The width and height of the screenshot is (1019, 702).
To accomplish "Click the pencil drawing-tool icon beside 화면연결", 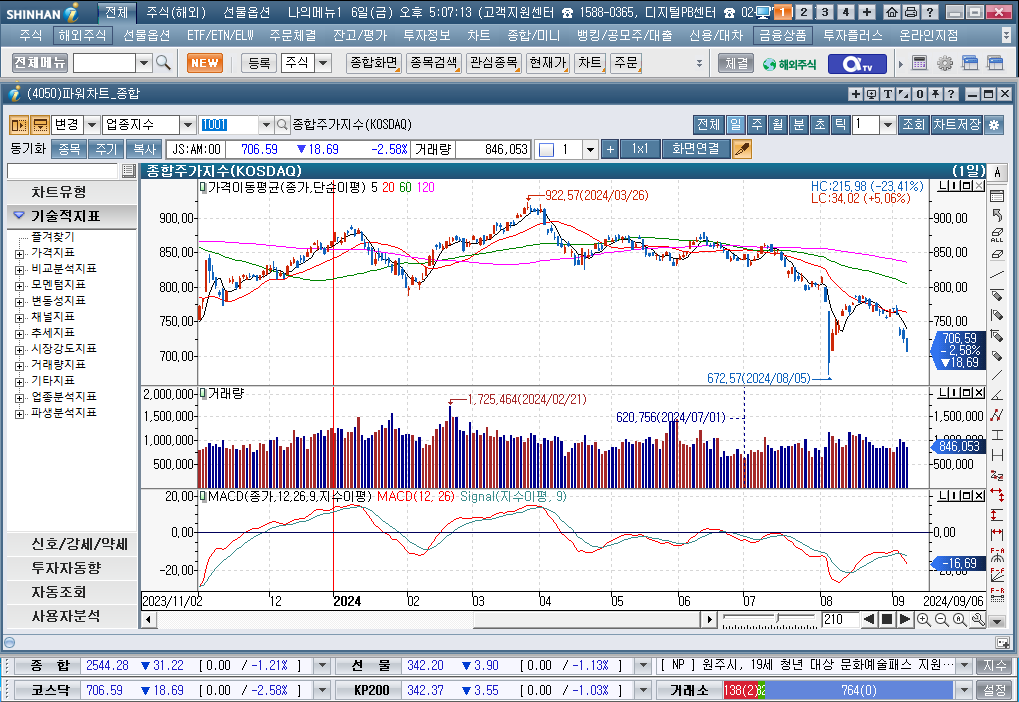I will pyautogui.click(x=742, y=150).
